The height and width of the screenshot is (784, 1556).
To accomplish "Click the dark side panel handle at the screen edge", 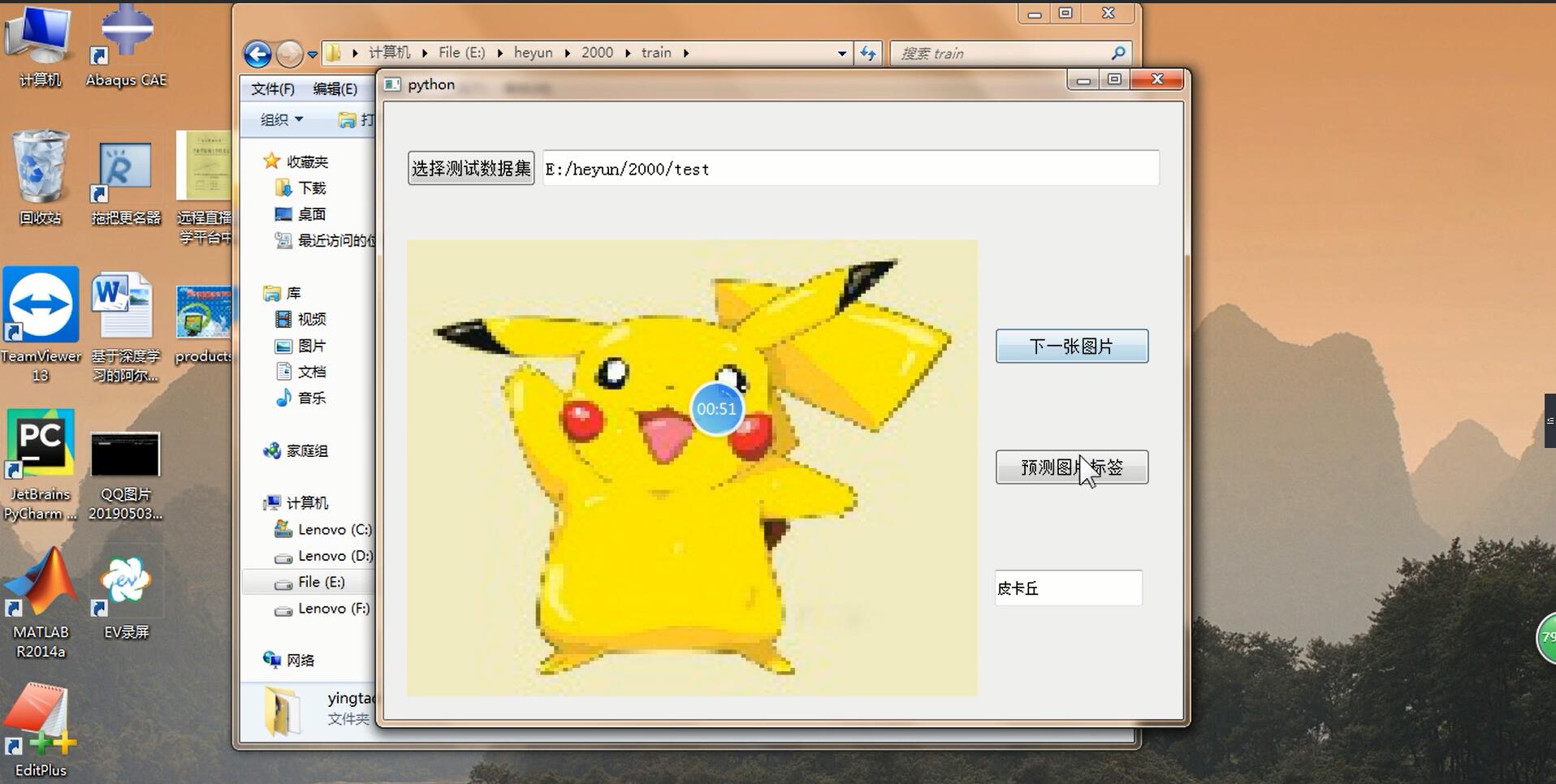I will click(x=1550, y=420).
